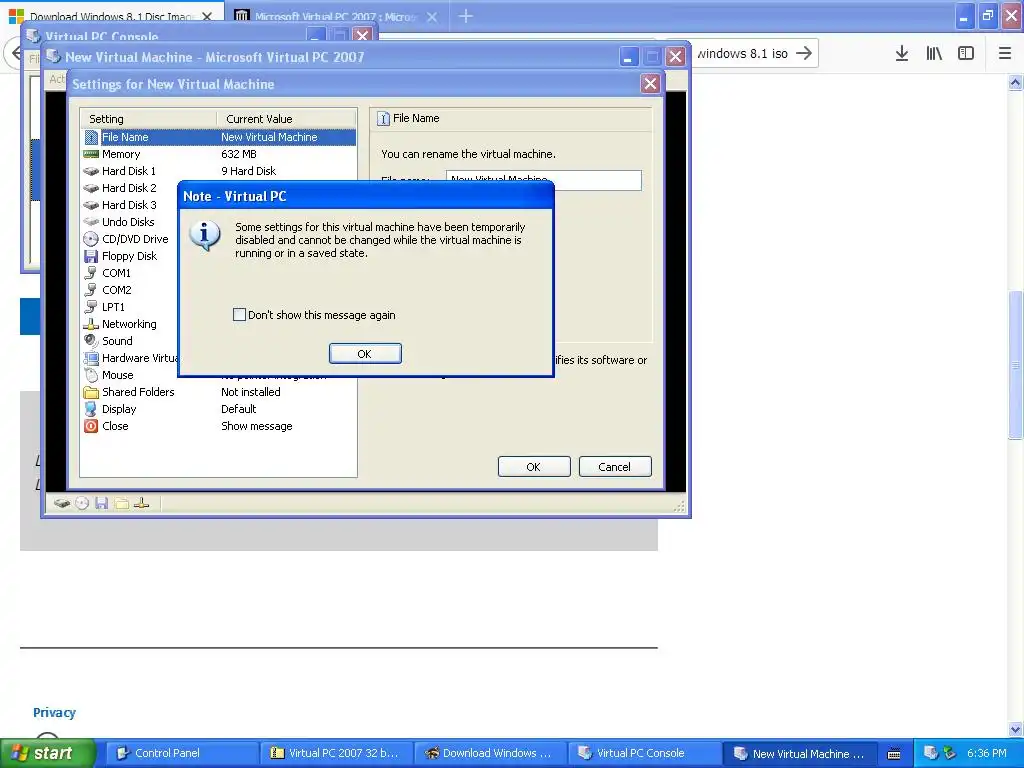The width and height of the screenshot is (1024, 768).
Task: Click the browser search go arrow
Action: point(805,53)
